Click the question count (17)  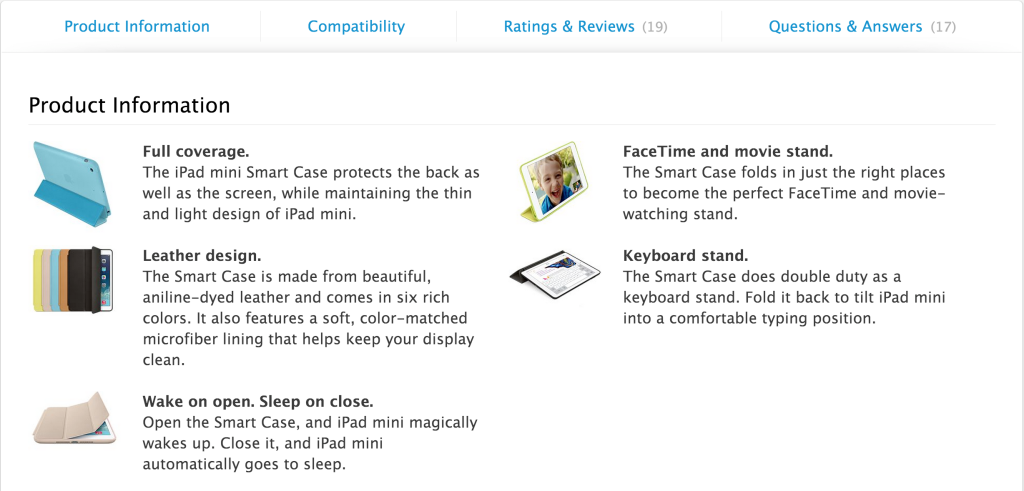(943, 27)
